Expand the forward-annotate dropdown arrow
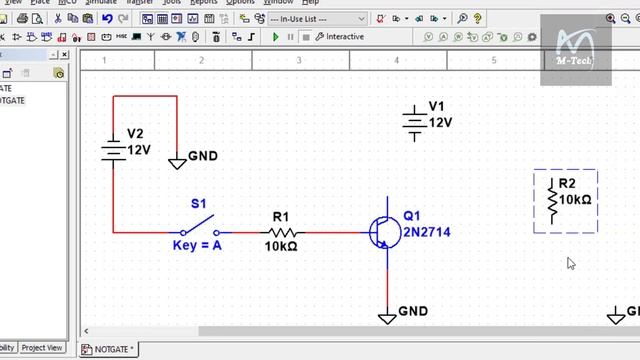Image resolution: width=640 pixels, height=360 pixels. click(444, 19)
